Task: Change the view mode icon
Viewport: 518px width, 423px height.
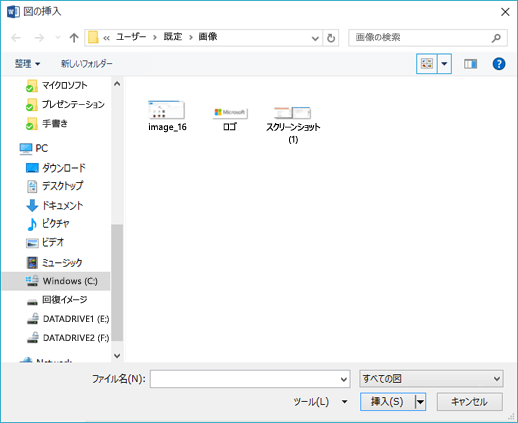Action: tap(427, 63)
